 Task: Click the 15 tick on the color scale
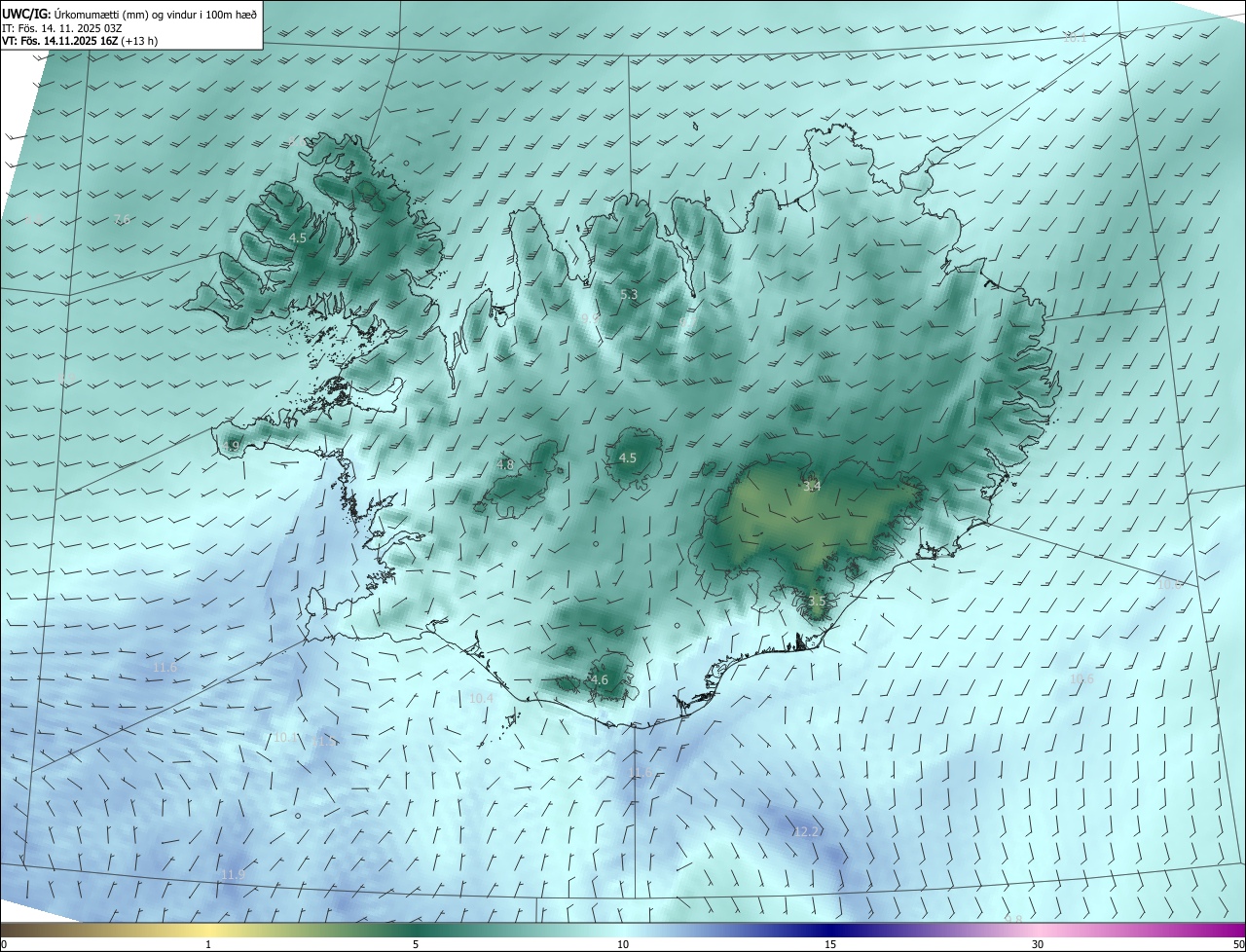click(x=830, y=944)
